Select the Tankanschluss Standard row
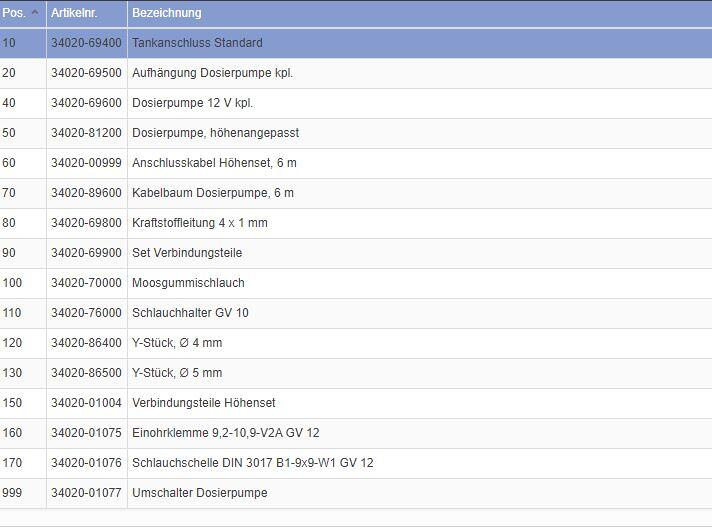Screen dimensions: 712x527 pos(197,43)
